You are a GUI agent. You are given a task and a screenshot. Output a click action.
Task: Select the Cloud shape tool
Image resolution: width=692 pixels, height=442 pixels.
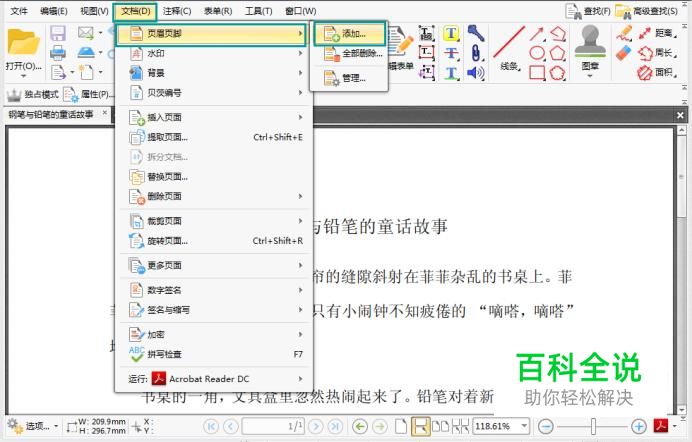pos(558,73)
